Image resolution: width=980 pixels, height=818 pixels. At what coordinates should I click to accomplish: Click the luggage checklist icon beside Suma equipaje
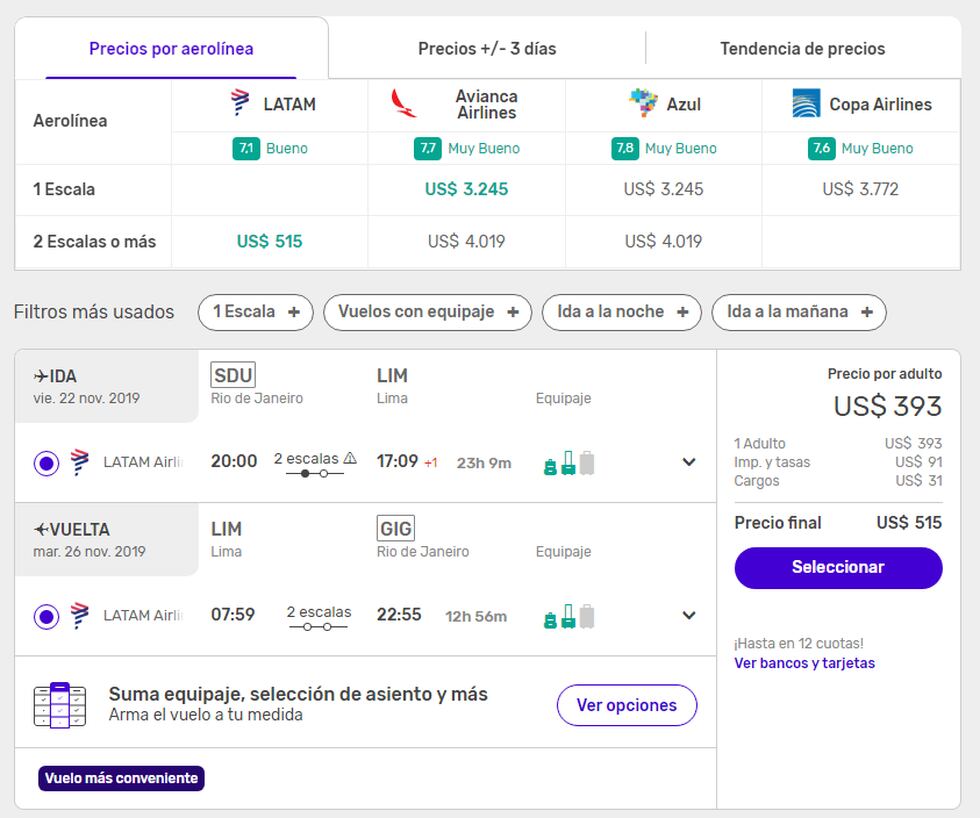click(59, 705)
